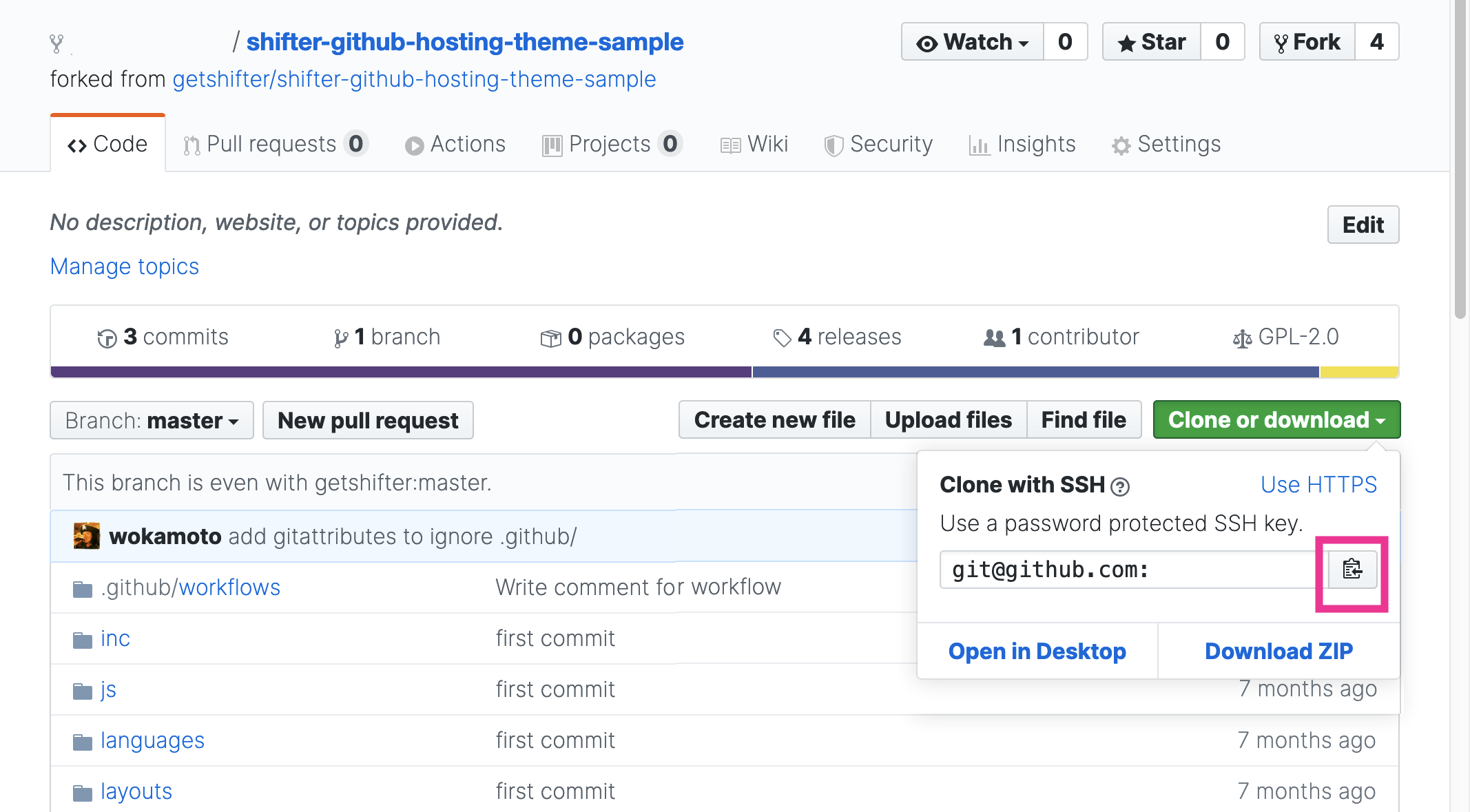This screenshot has width=1470, height=812.
Task: Click the page vertical scrollbar
Action: click(x=1460, y=158)
